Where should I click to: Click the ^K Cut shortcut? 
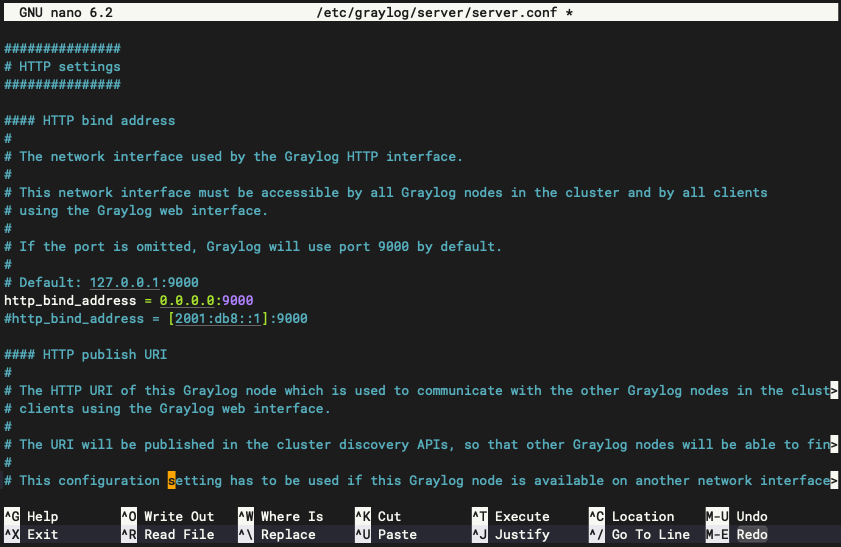tap(378, 516)
